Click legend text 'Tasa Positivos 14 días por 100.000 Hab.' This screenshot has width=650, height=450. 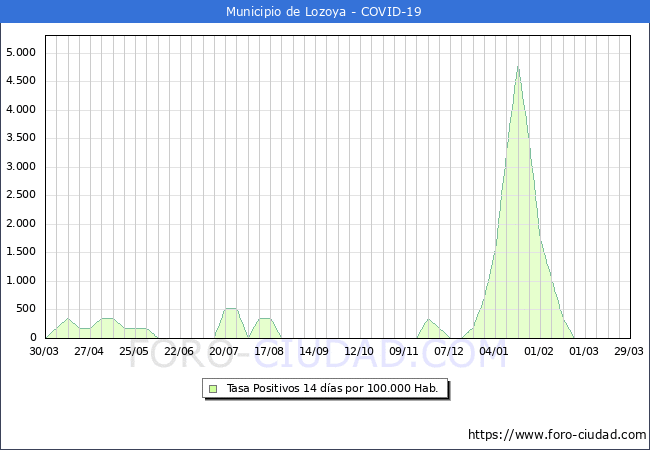[332, 388]
